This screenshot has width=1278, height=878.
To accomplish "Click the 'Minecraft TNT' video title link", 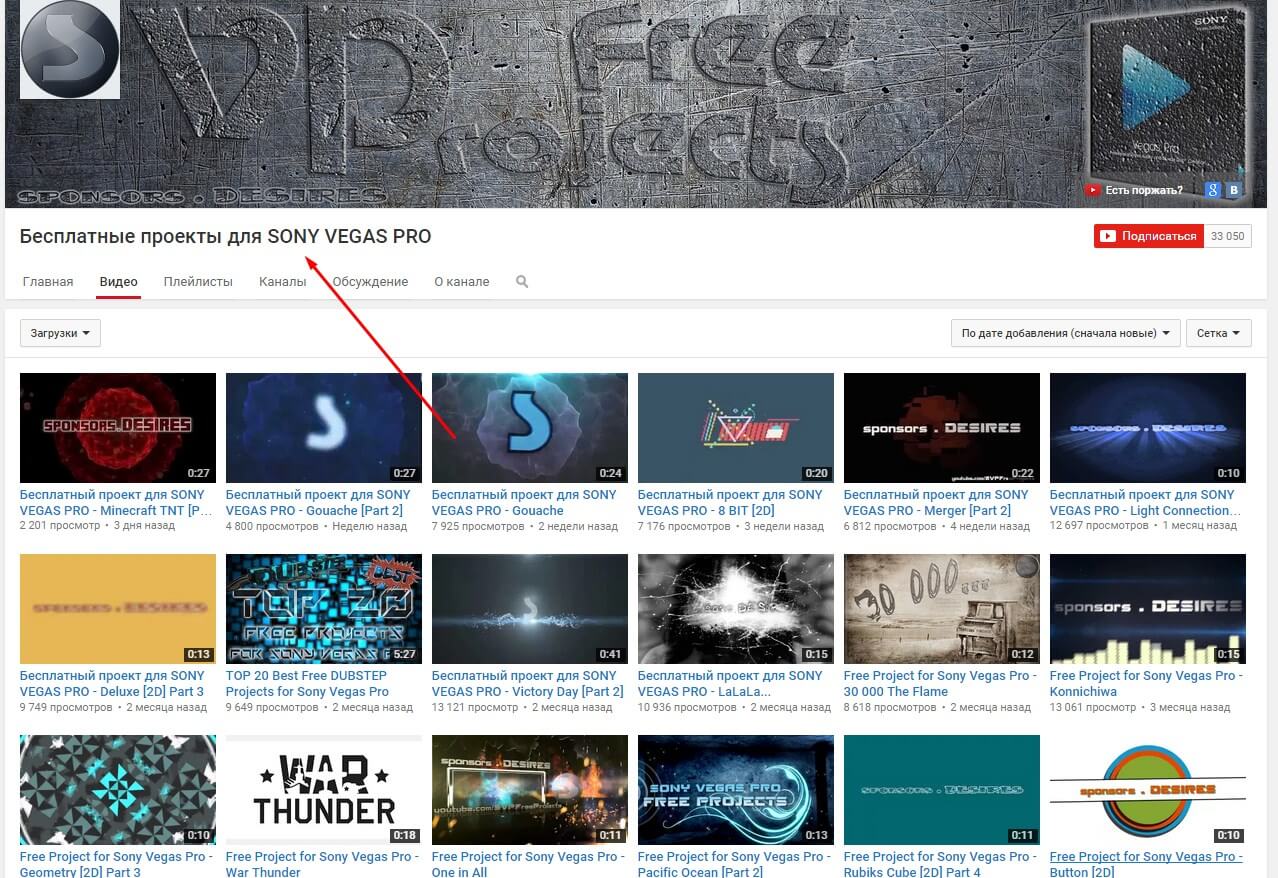I will [116, 502].
